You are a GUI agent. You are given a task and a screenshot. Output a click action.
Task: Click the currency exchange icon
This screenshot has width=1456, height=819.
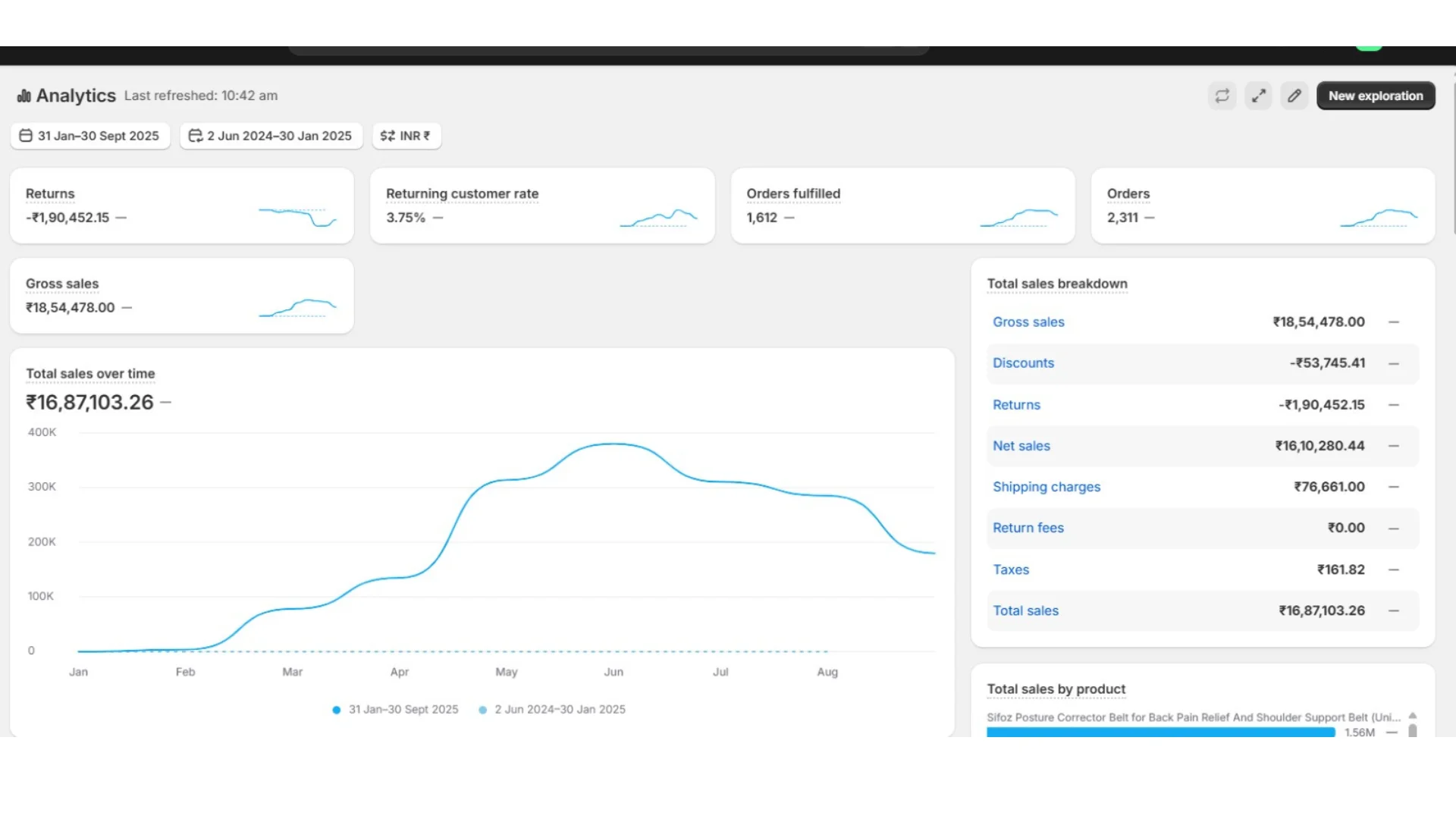point(388,136)
